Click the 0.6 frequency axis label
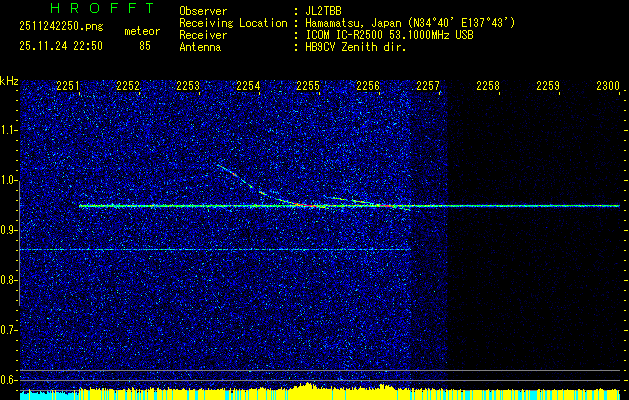 coord(9,379)
